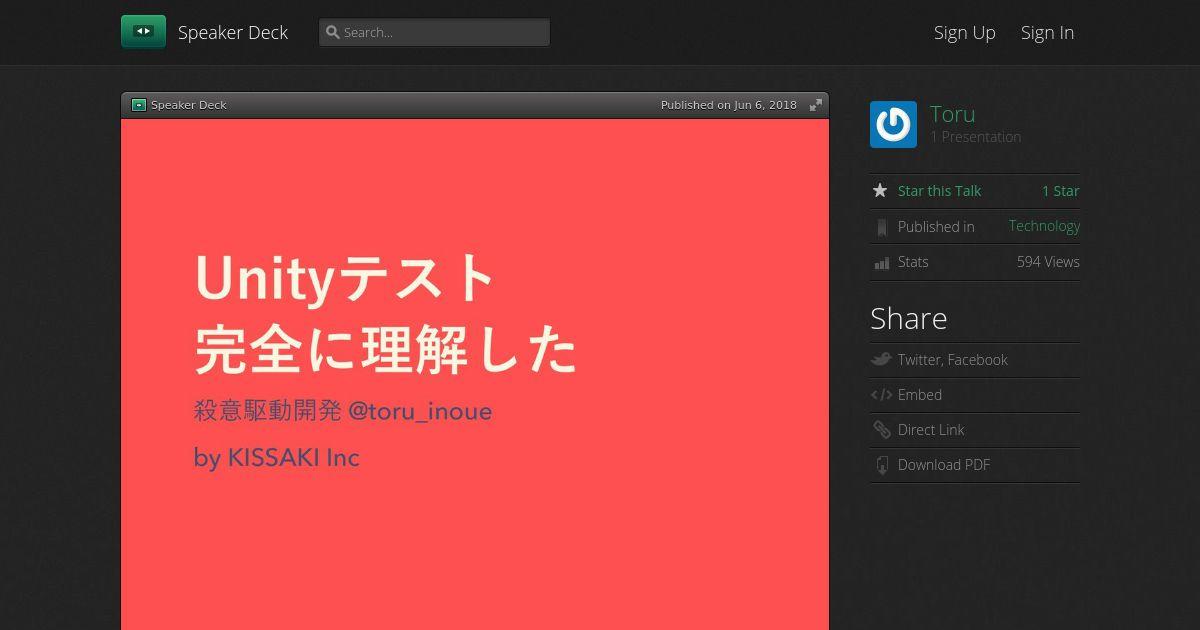Image resolution: width=1200 pixels, height=630 pixels.
Task: Expand presentation to fullscreen
Action: point(816,105)
